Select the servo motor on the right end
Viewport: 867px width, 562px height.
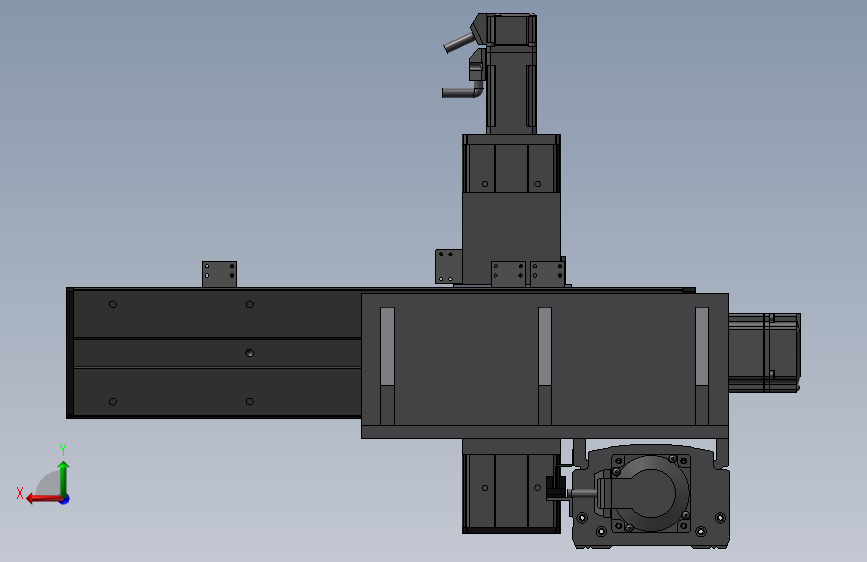[x=764, y=353]
